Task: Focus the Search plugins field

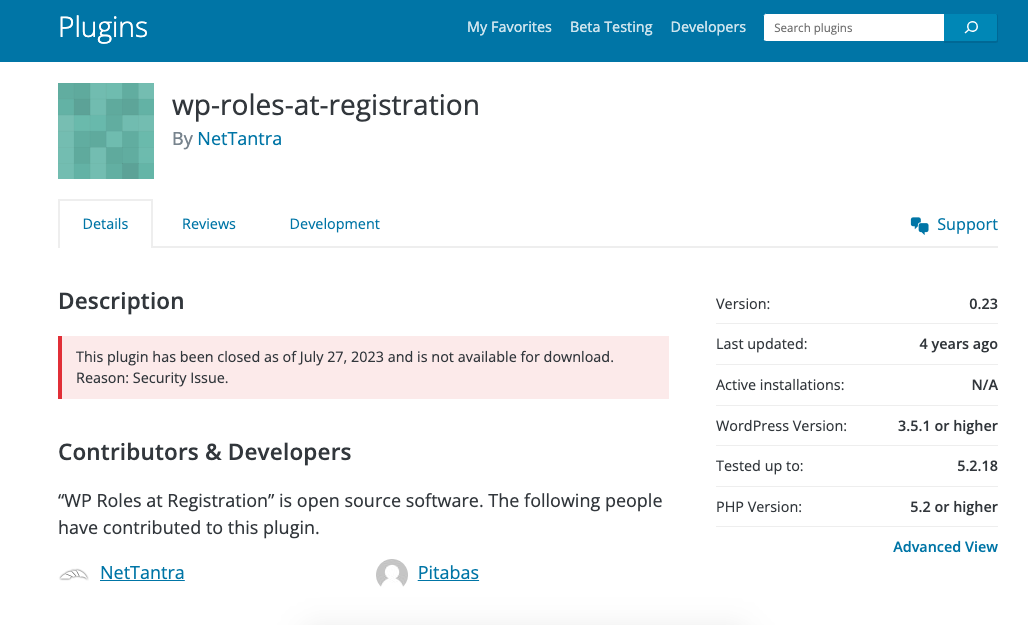Action: coord(853,28)
